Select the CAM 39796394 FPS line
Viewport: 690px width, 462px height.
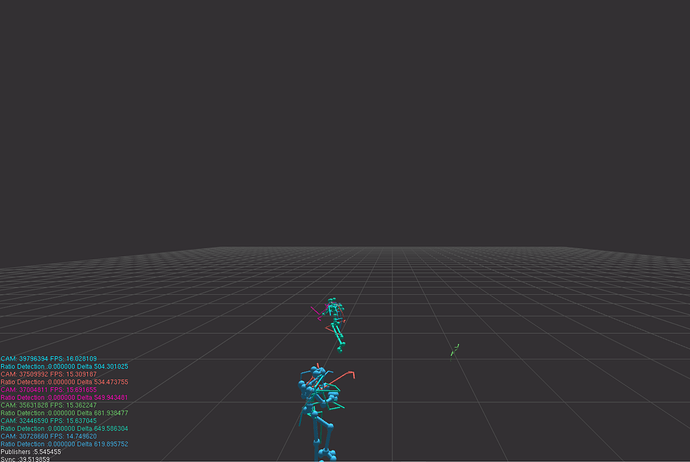point(48,359)
